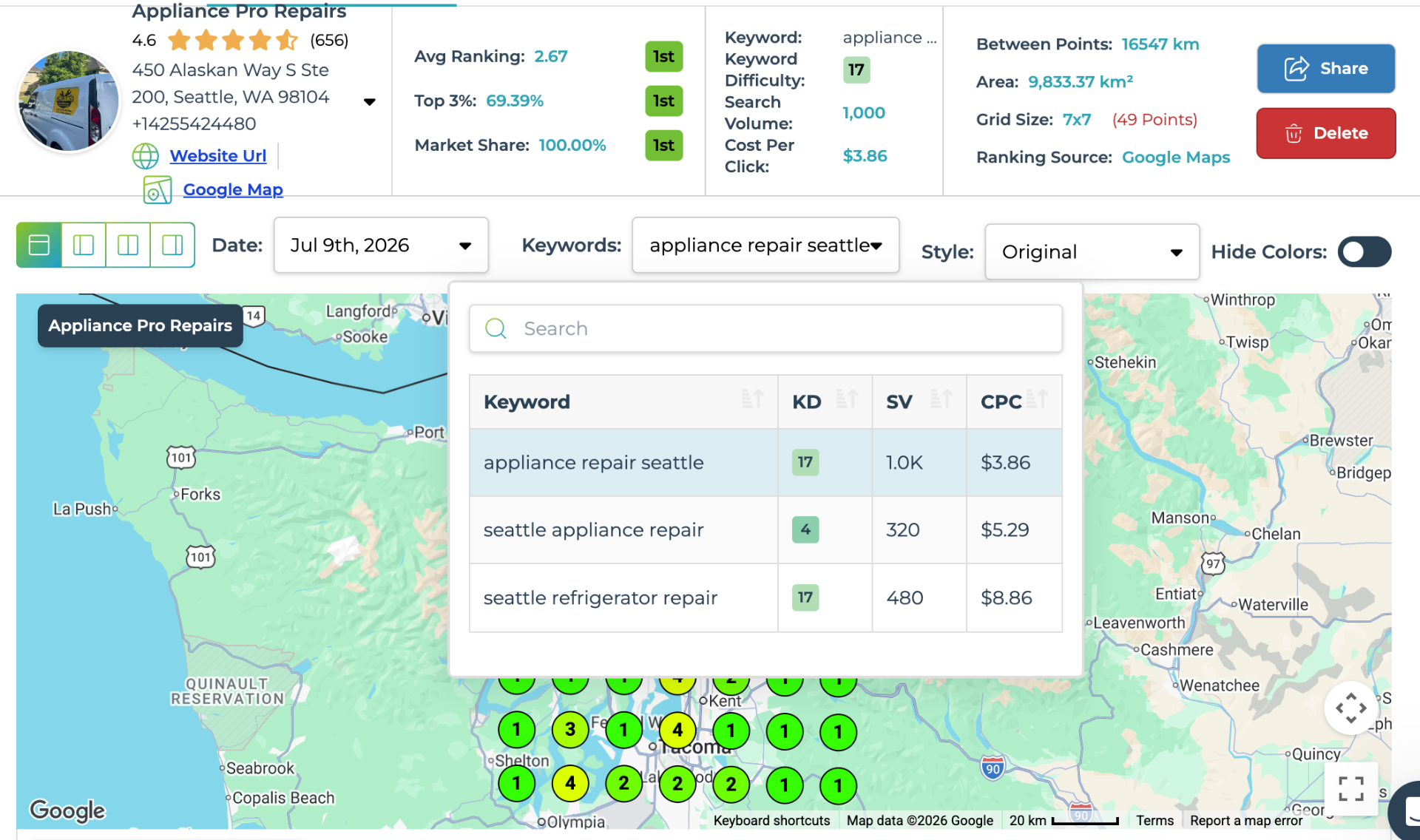Open the Google Map link
This screenshot has height=840, width=1420.
233,190
